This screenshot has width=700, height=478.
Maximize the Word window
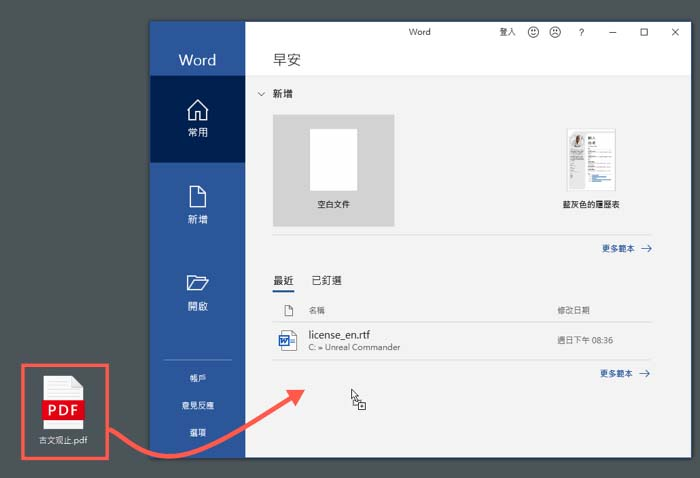644,32
